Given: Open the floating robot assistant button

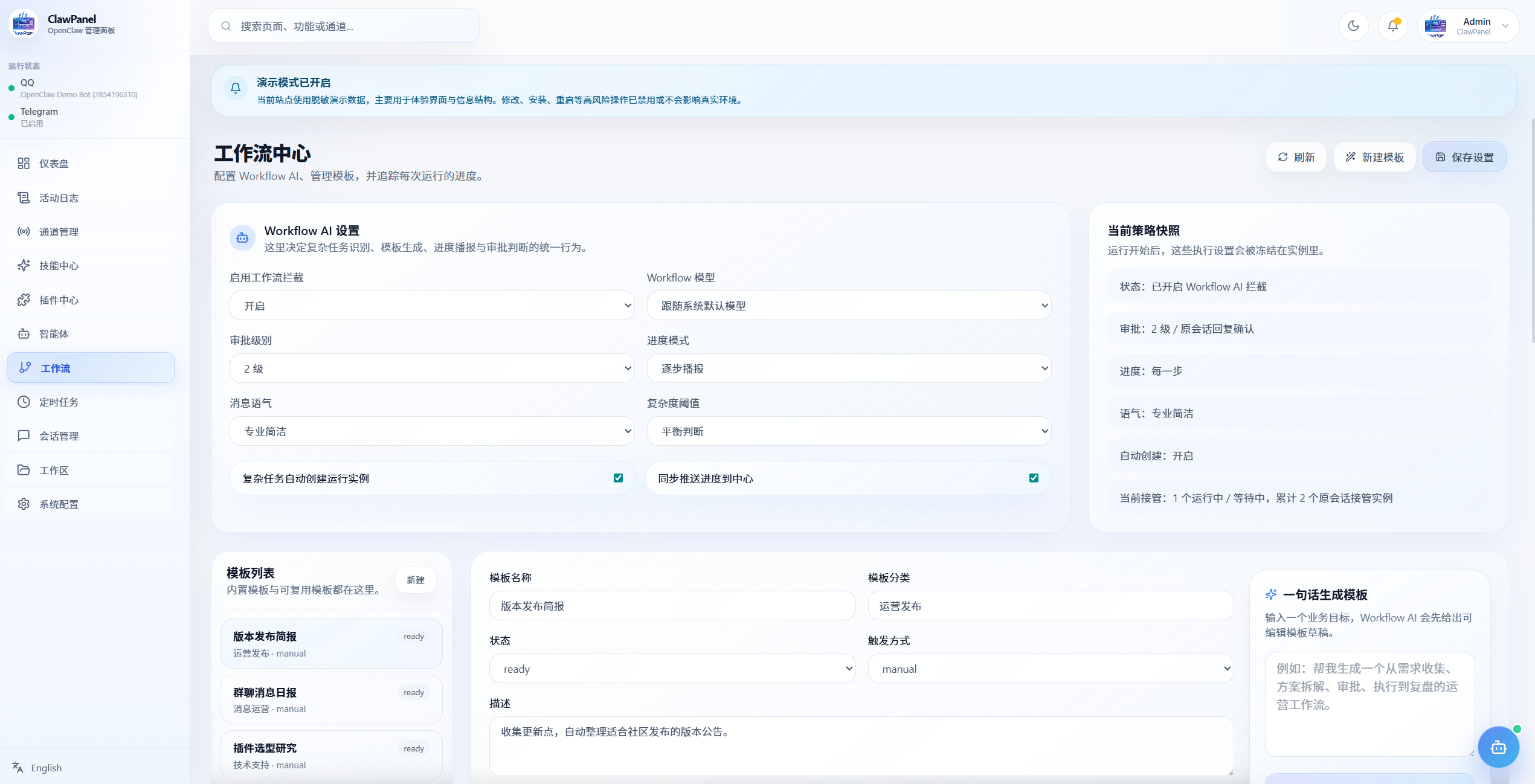Looking at the screenshot, I should (1499, 747).
